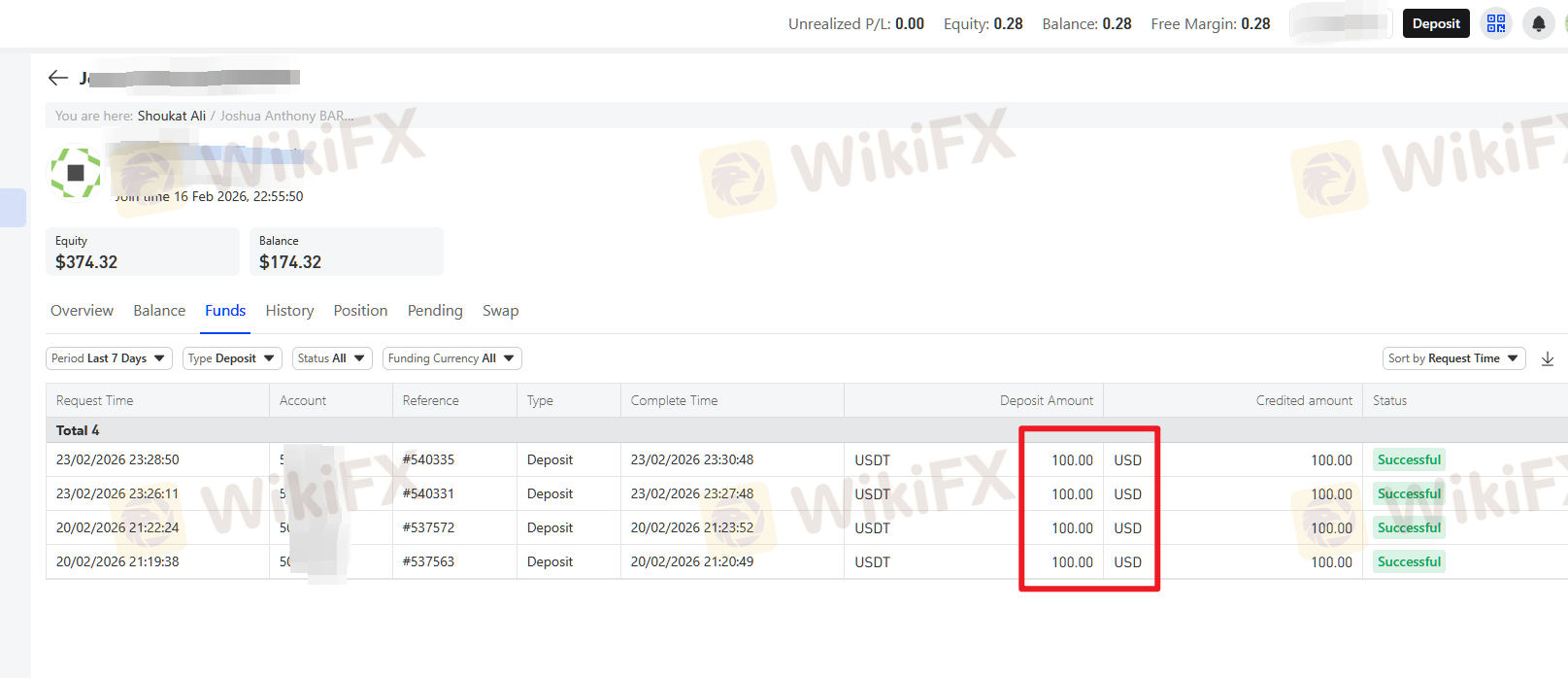Open the Swap tab

tap(500, 311)
